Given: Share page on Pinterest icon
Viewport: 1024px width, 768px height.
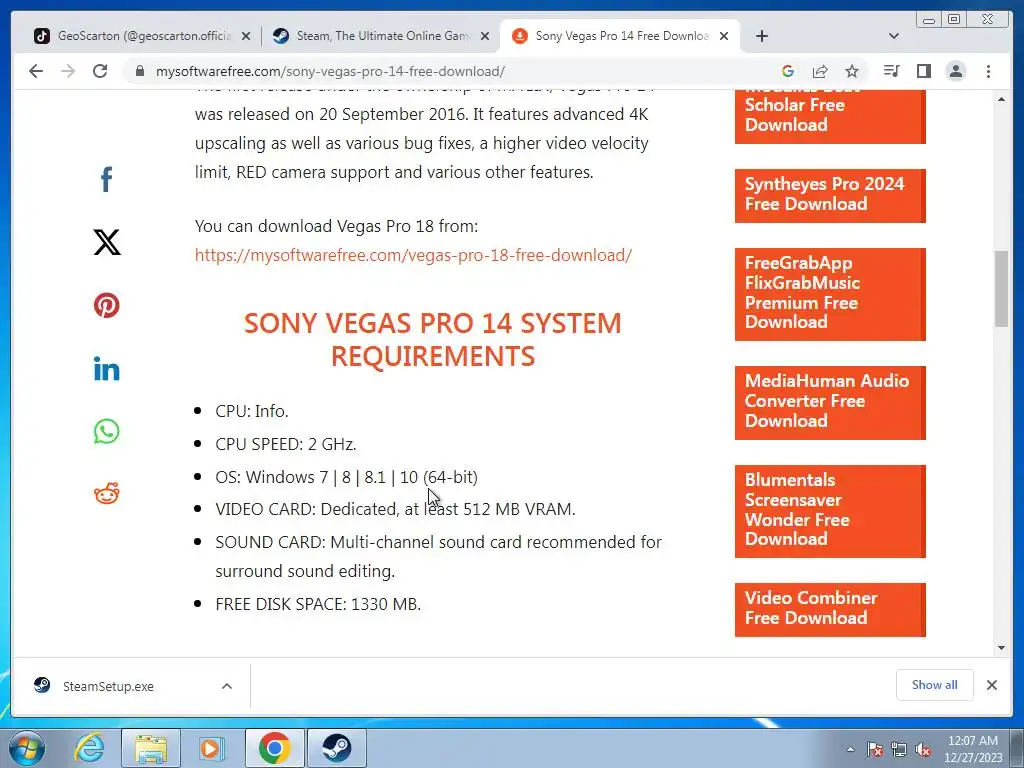Looking at the screenshot, I should click(x=106, y=305).
